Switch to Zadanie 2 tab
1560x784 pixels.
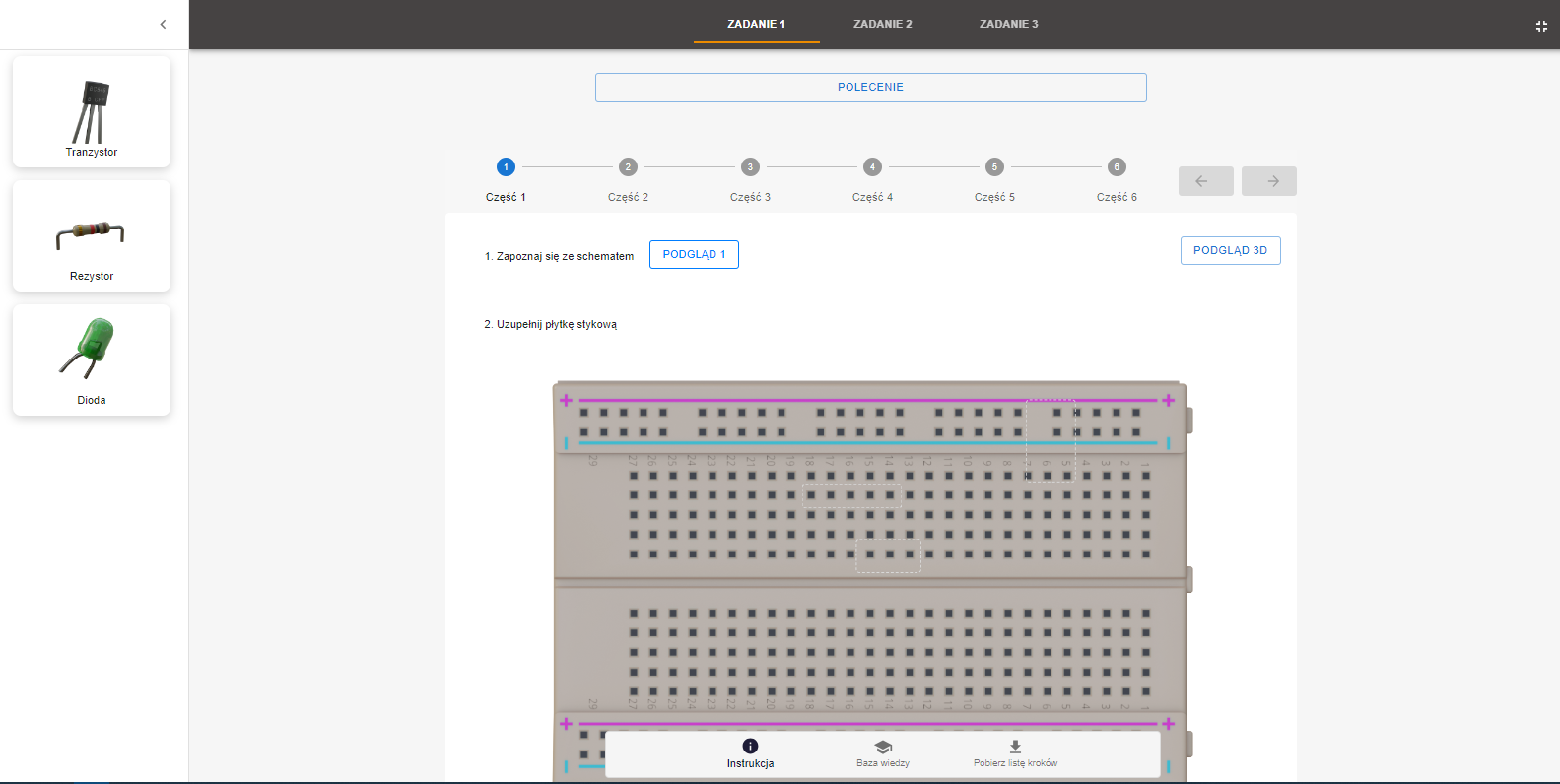[x=882, y=24]
